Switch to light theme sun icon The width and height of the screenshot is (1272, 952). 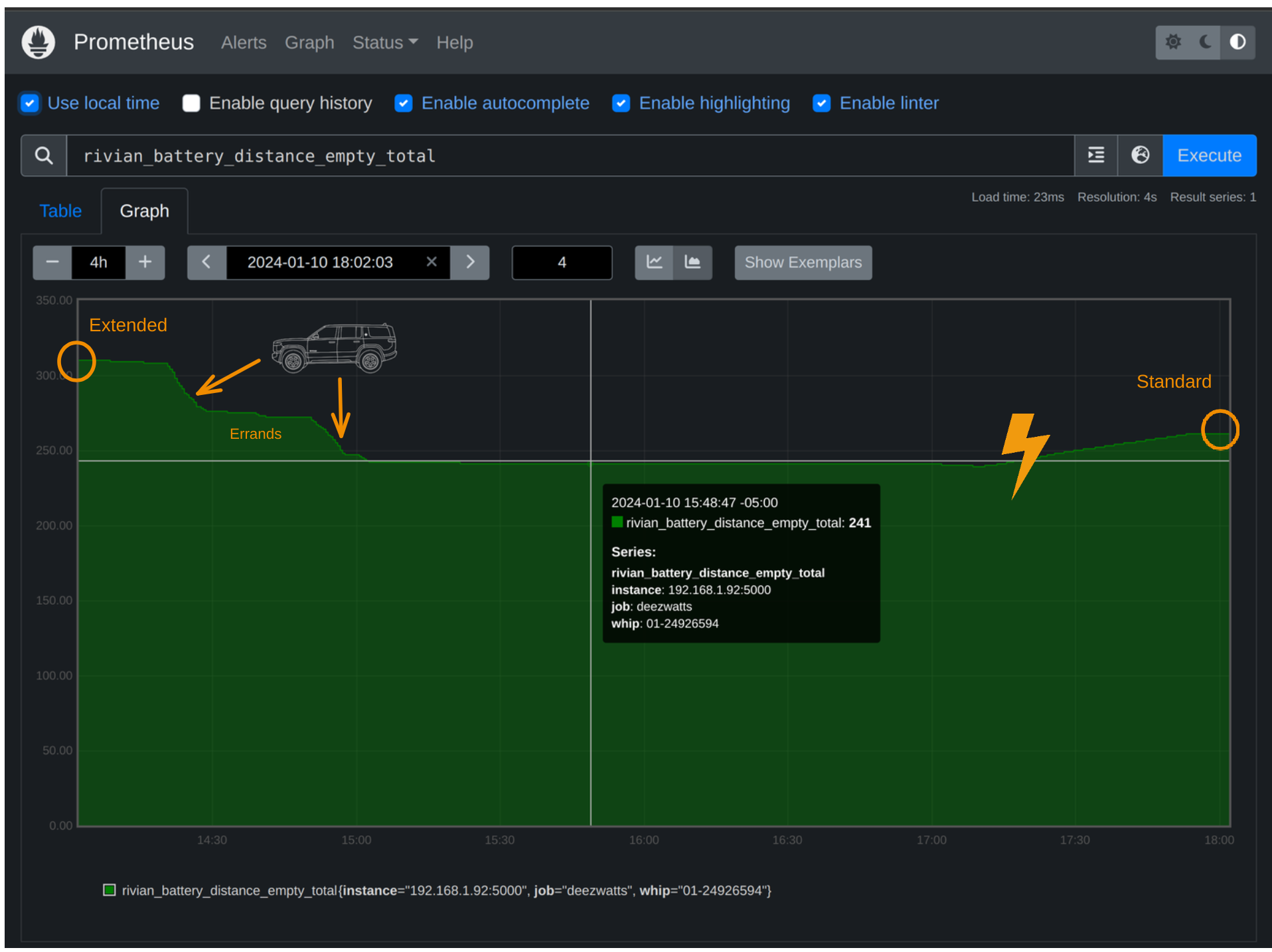tap(1173, 42)
